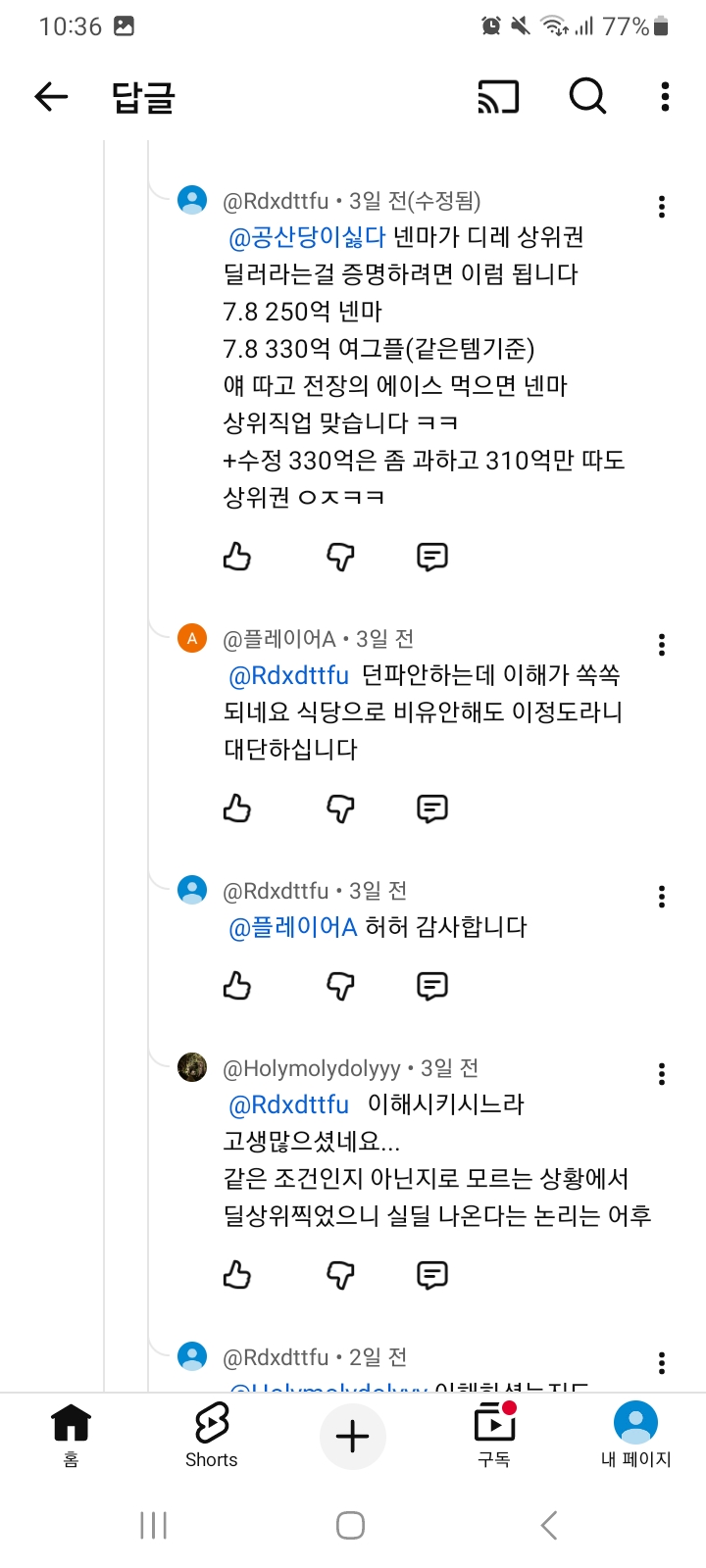Tap the plus create button
This screenshot has width=706, height=1568.
coord(352,1437)
